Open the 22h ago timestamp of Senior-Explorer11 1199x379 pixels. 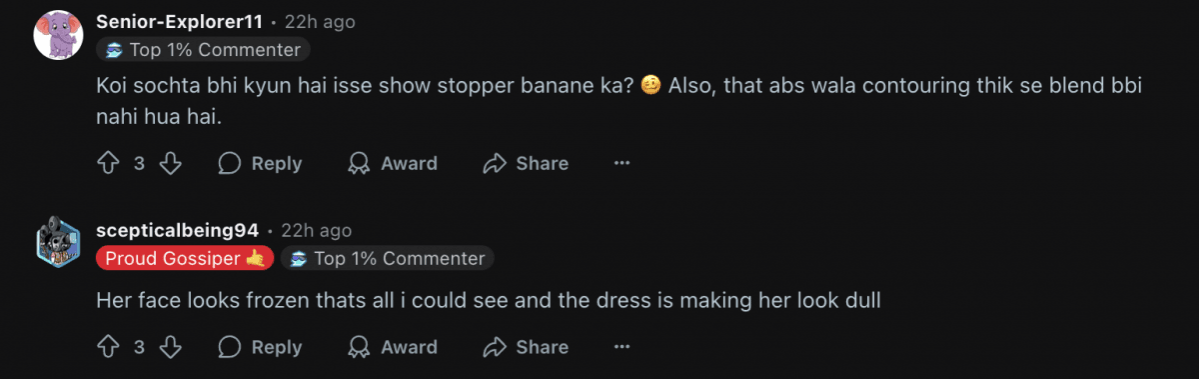tap(320, 22)
